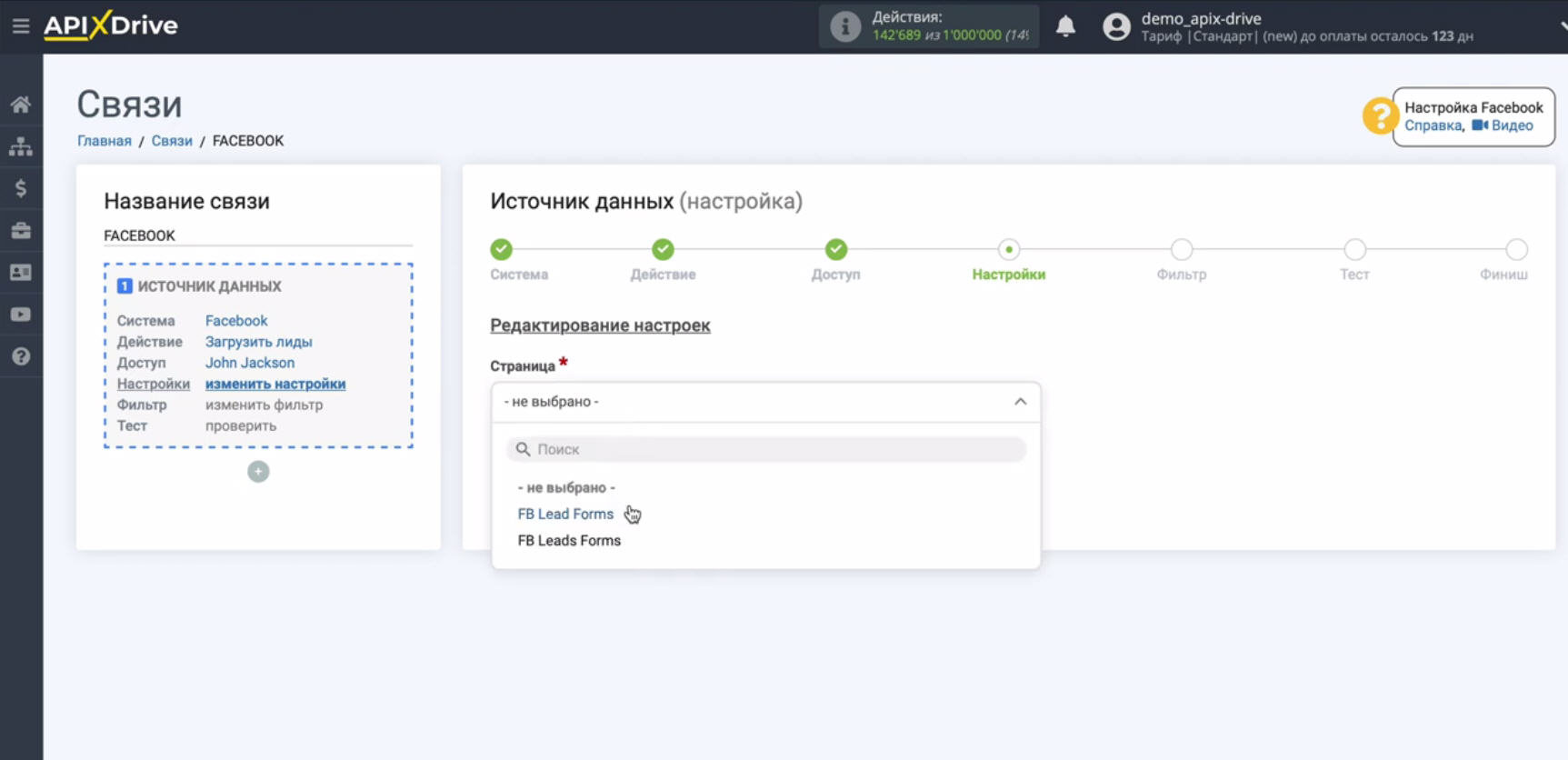1568x760 pixels.
Task: Click изменить фильтр text
Action: [x=264, y=405]
